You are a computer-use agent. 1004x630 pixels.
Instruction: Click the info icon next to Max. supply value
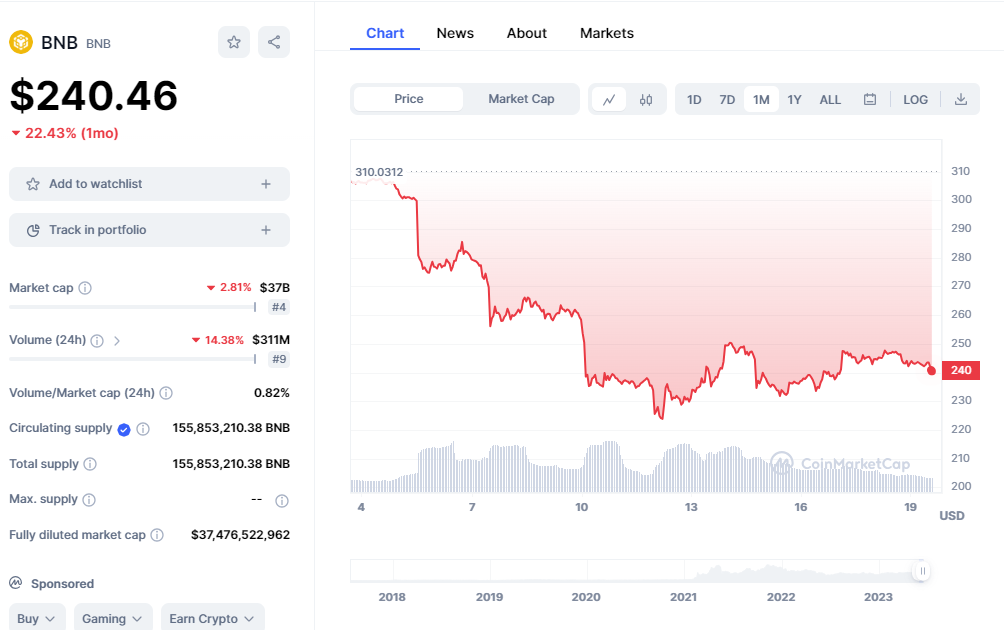click(x=282, y=501)
